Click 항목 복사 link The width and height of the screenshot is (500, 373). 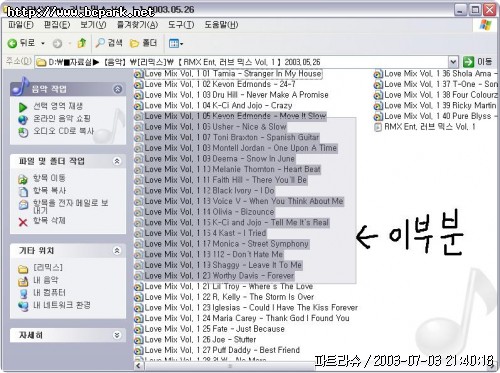49,191
